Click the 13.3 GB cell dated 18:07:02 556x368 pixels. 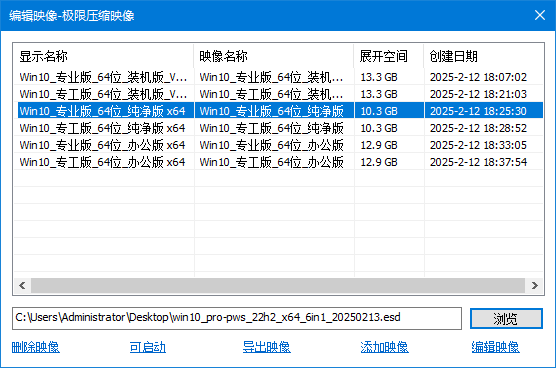coord(379,77)
